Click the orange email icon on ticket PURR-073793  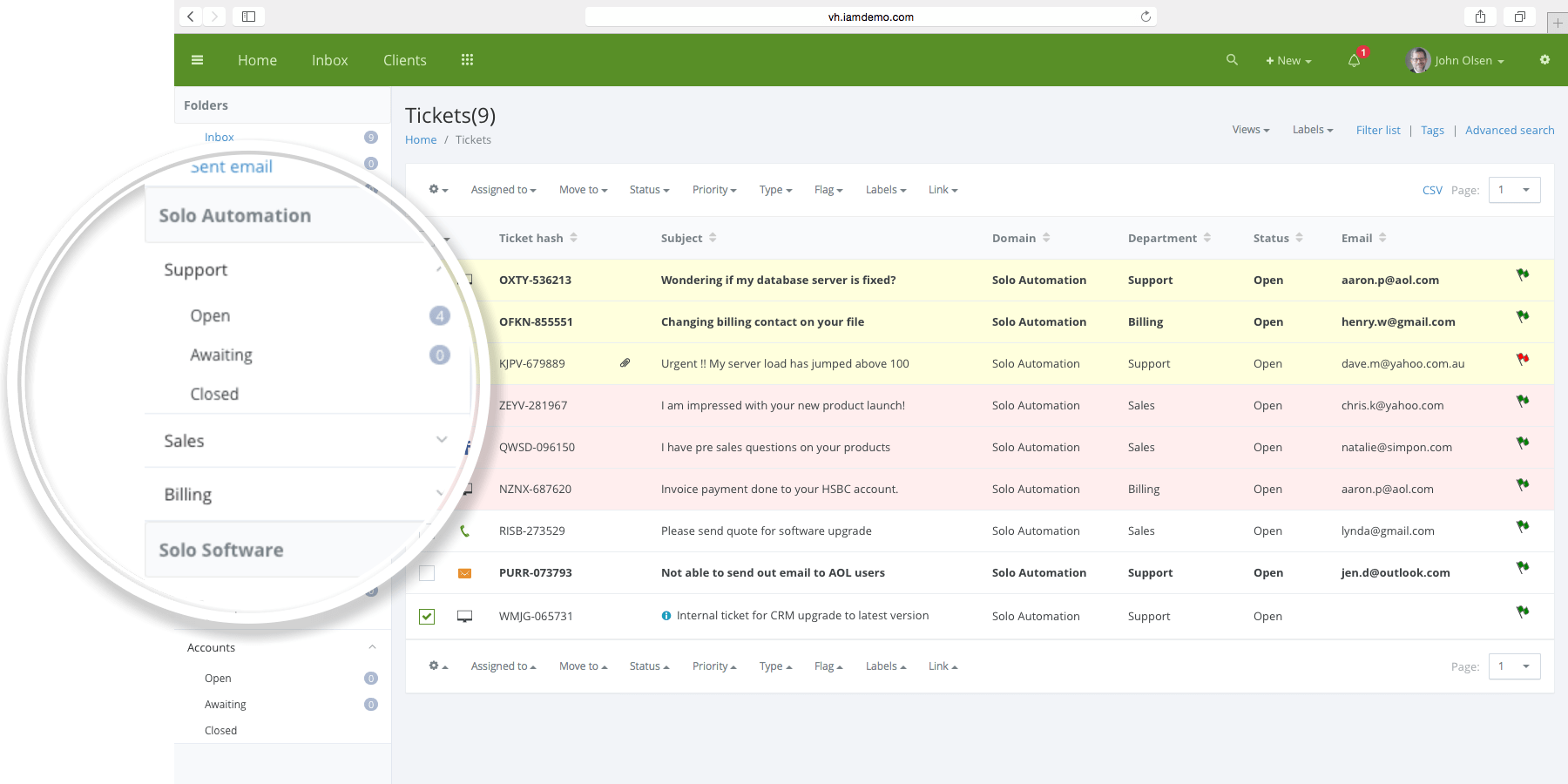click(x=465, y=572)
